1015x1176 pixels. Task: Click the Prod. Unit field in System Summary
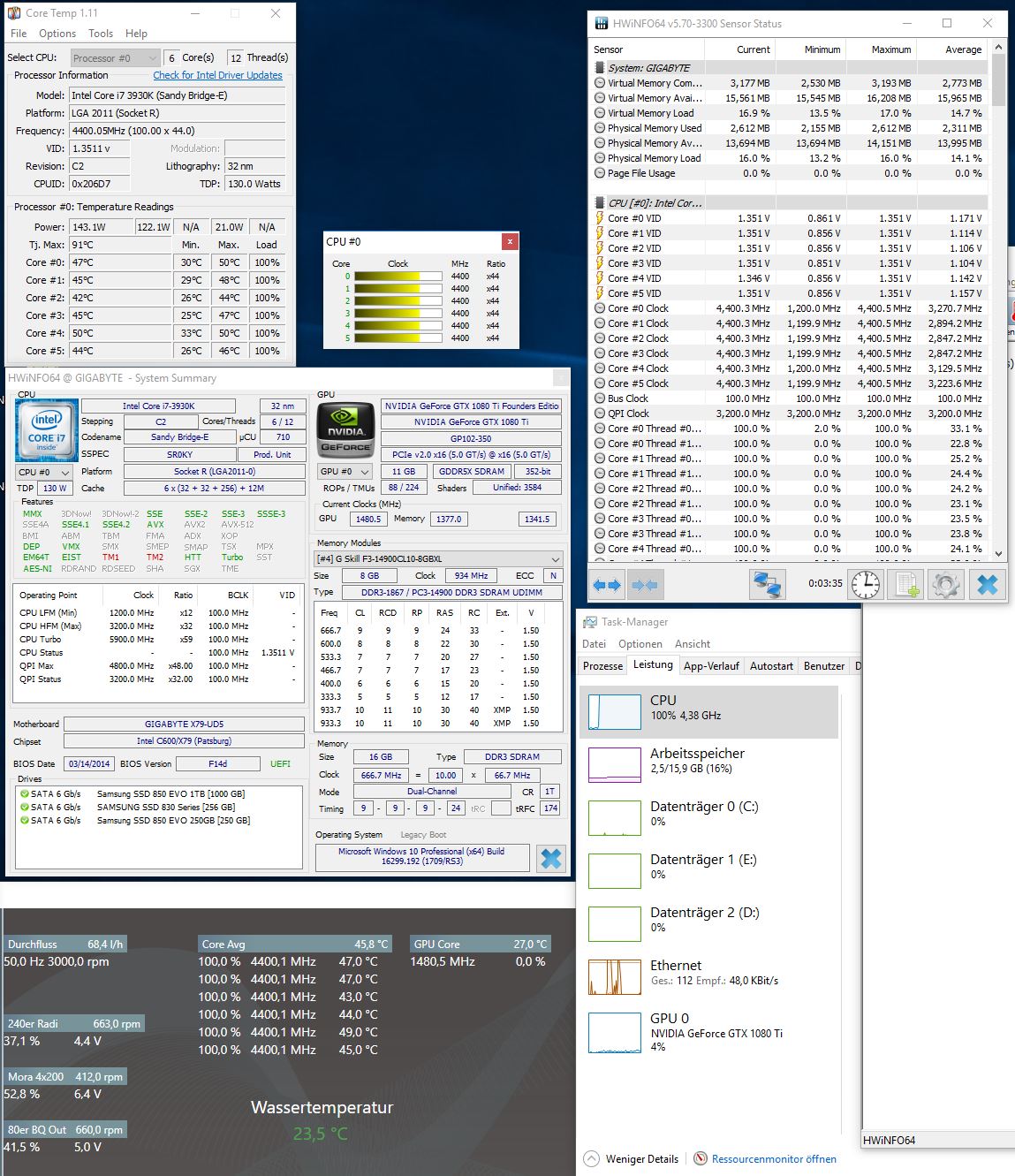272,455
